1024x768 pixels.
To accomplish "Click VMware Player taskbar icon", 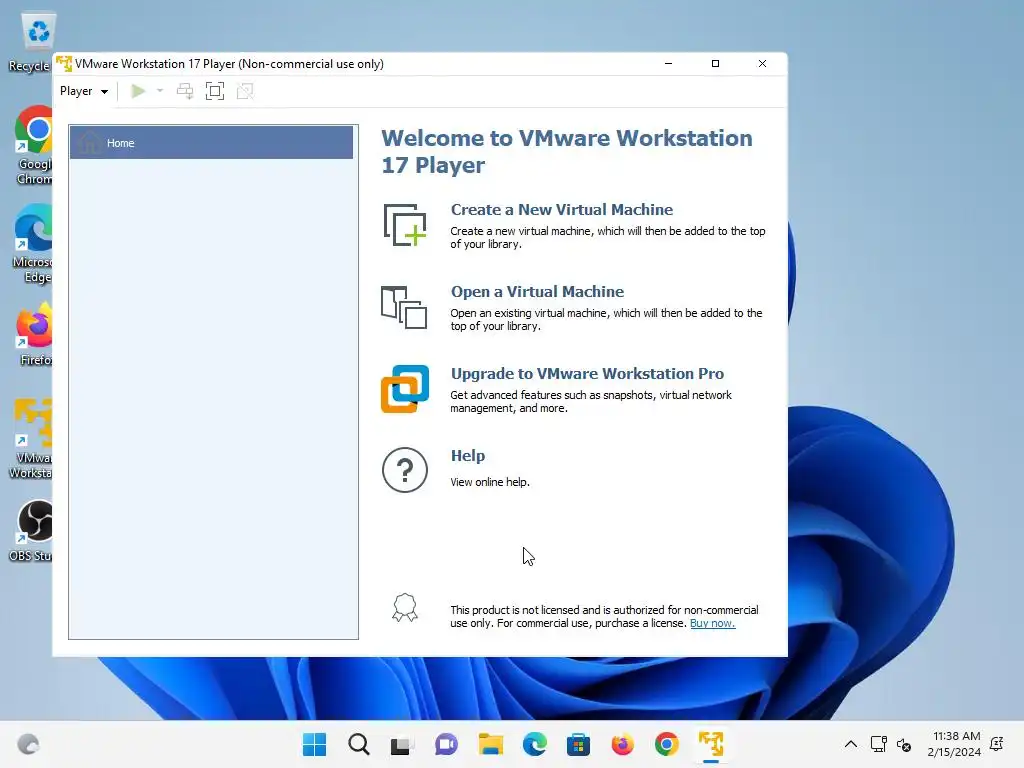I will [711, 744].
